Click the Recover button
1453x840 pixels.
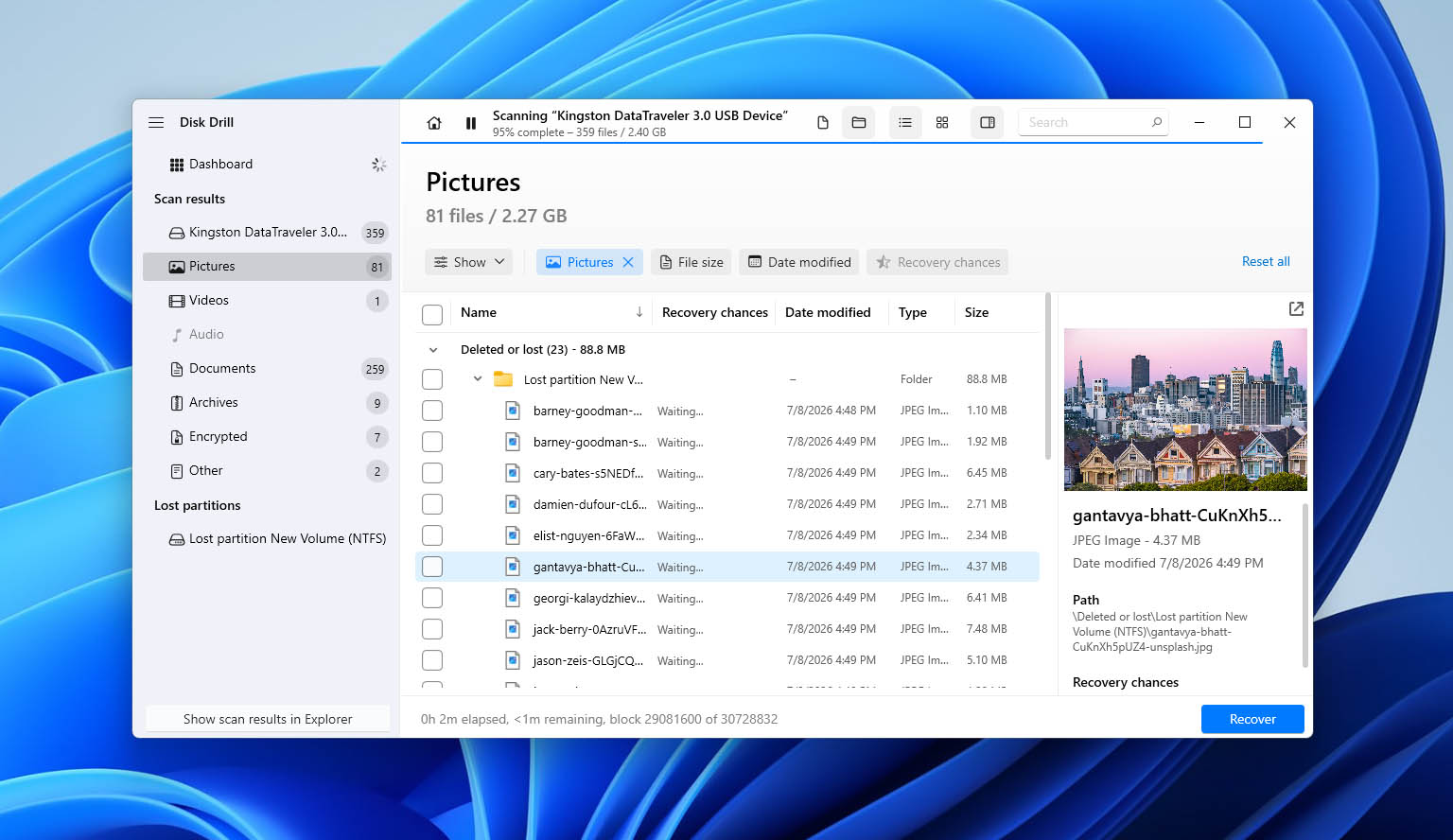point(1252,719)
